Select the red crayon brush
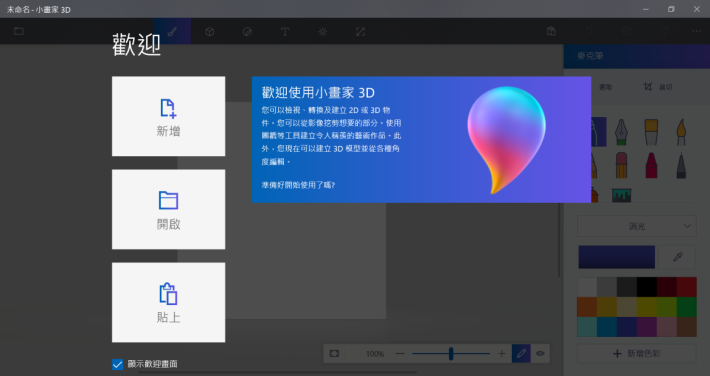The width and height of the screenshot is (710, 376). click(x=651, y=165)
